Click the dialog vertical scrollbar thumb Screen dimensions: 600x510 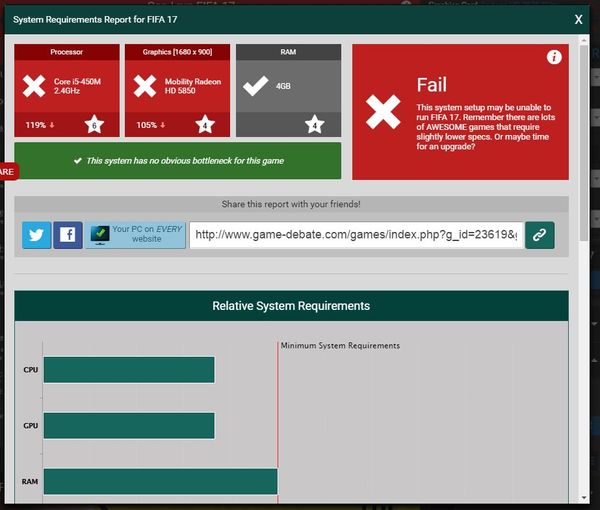tap(584, 143)
